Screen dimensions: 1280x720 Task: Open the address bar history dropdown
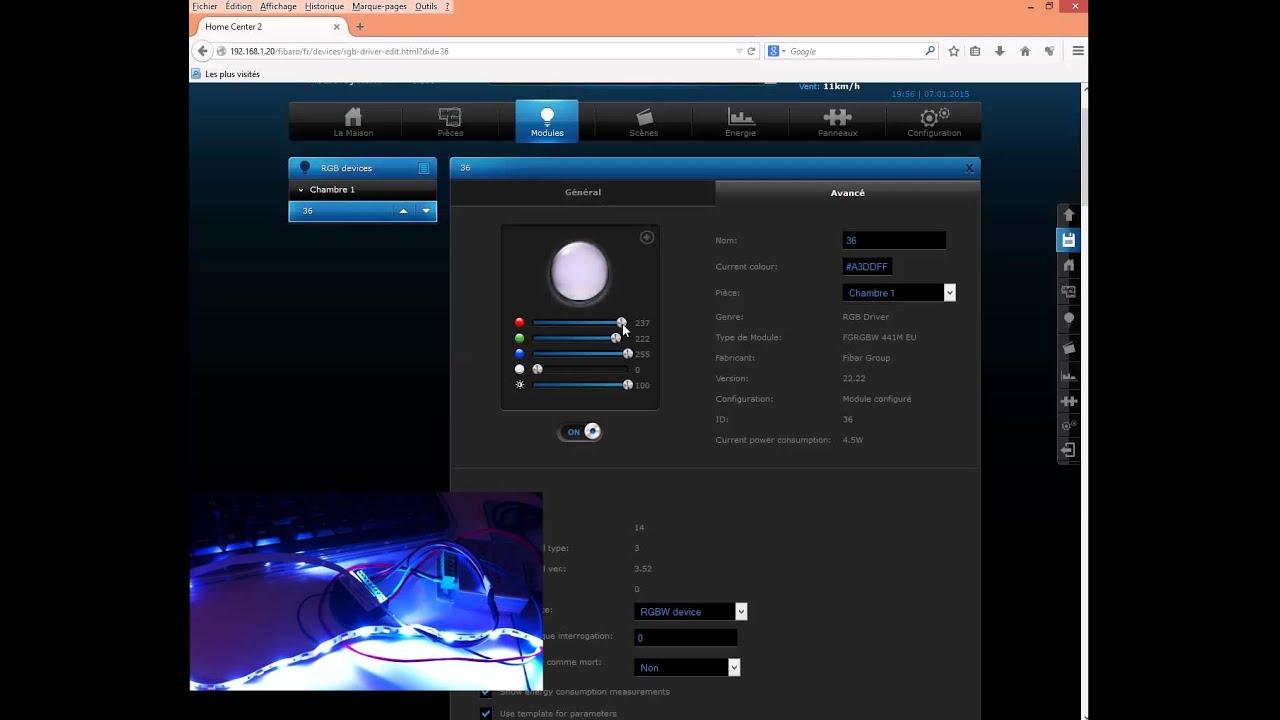pyautogui.click(x=739, y=51)
